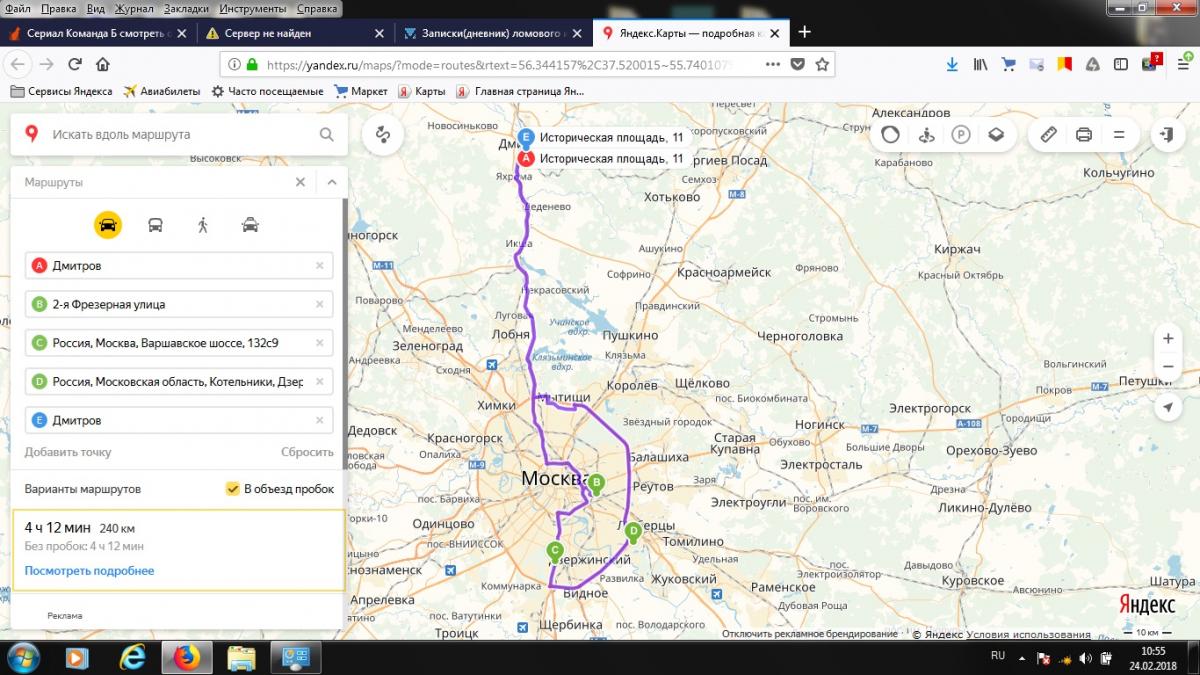Collapse the Маршруты panel with chevron
This screenshot has width=1200, height=675.
point(332,182)
